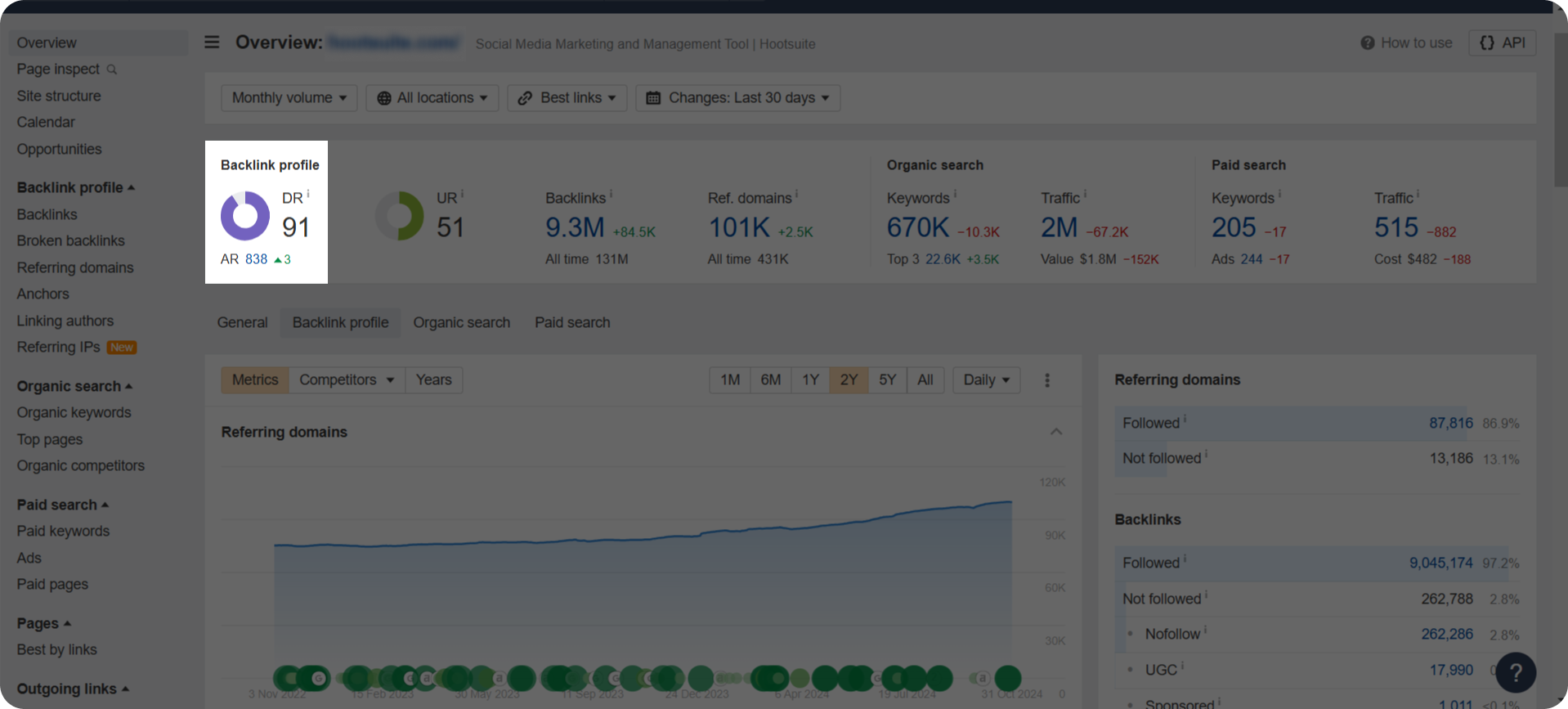Click the 101K referring domains value
The image size is (1568, 709).
coord(739,228)
